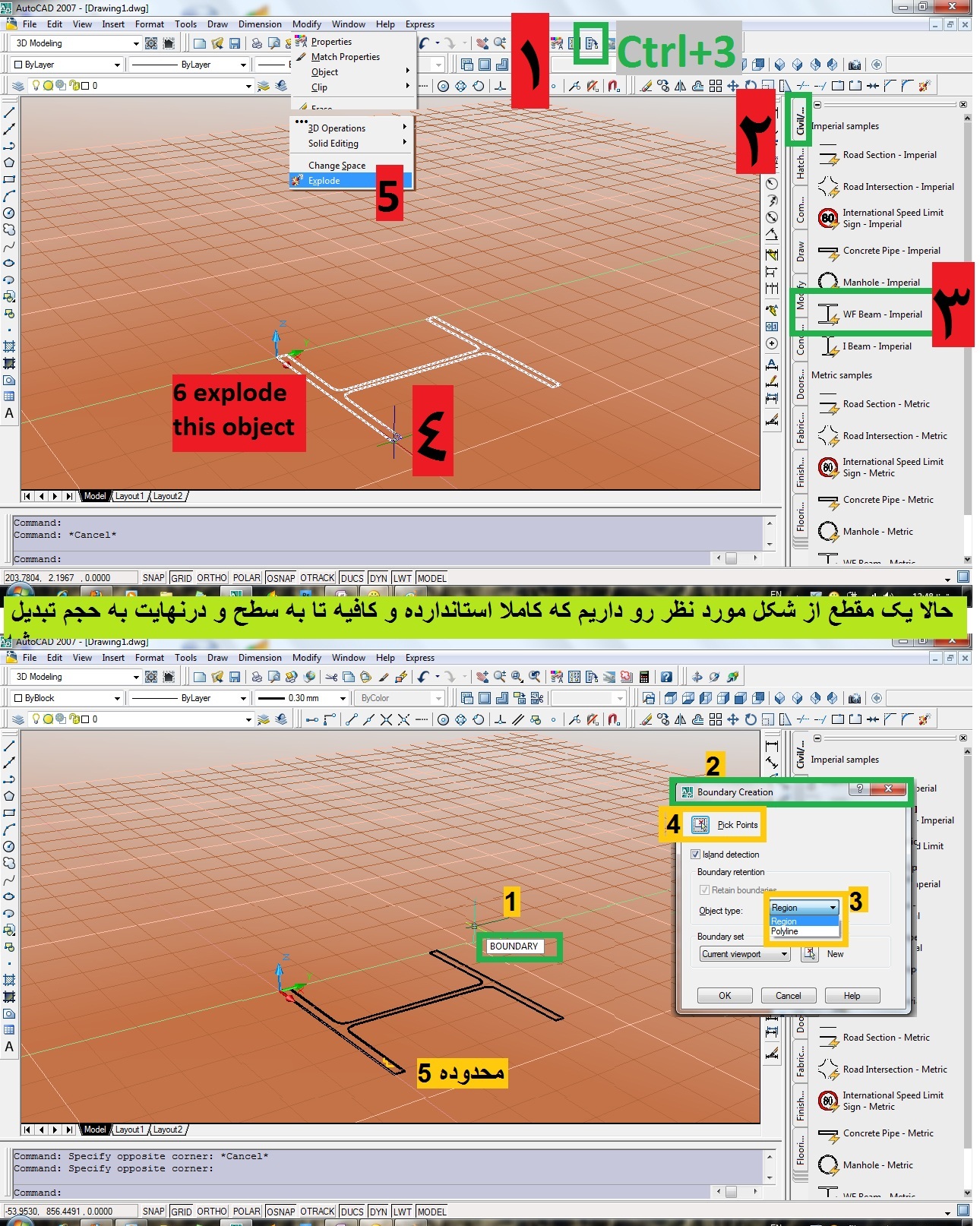
Task: Click the WF Beam - Imperial palette tool
Action: point(881,314)
